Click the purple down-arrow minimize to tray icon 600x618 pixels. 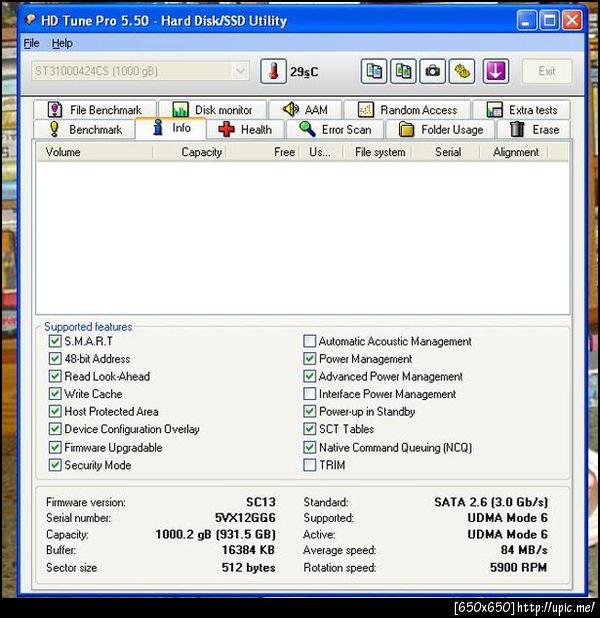[x=496, y=71]
